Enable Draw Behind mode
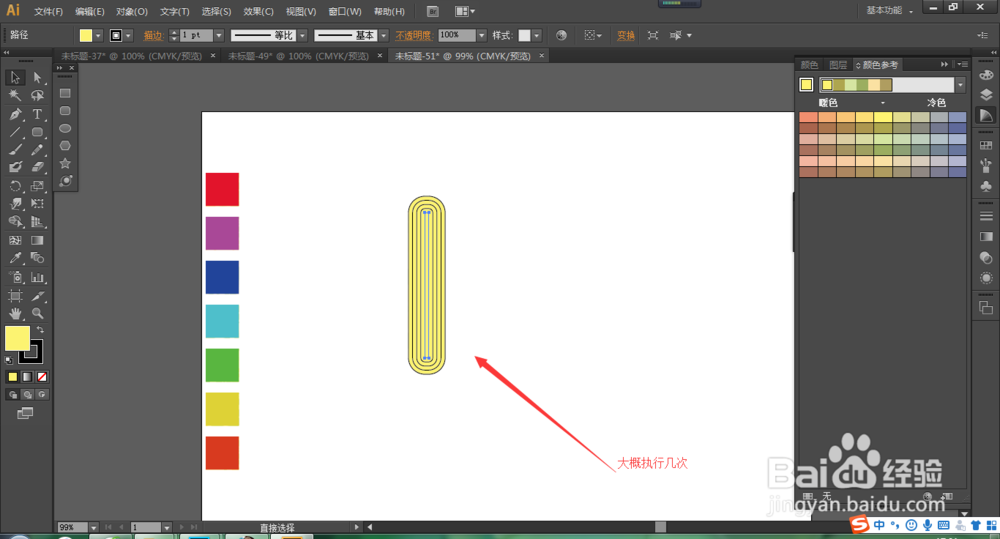This screenshot has height=539, width=1000. coord(27,395)
